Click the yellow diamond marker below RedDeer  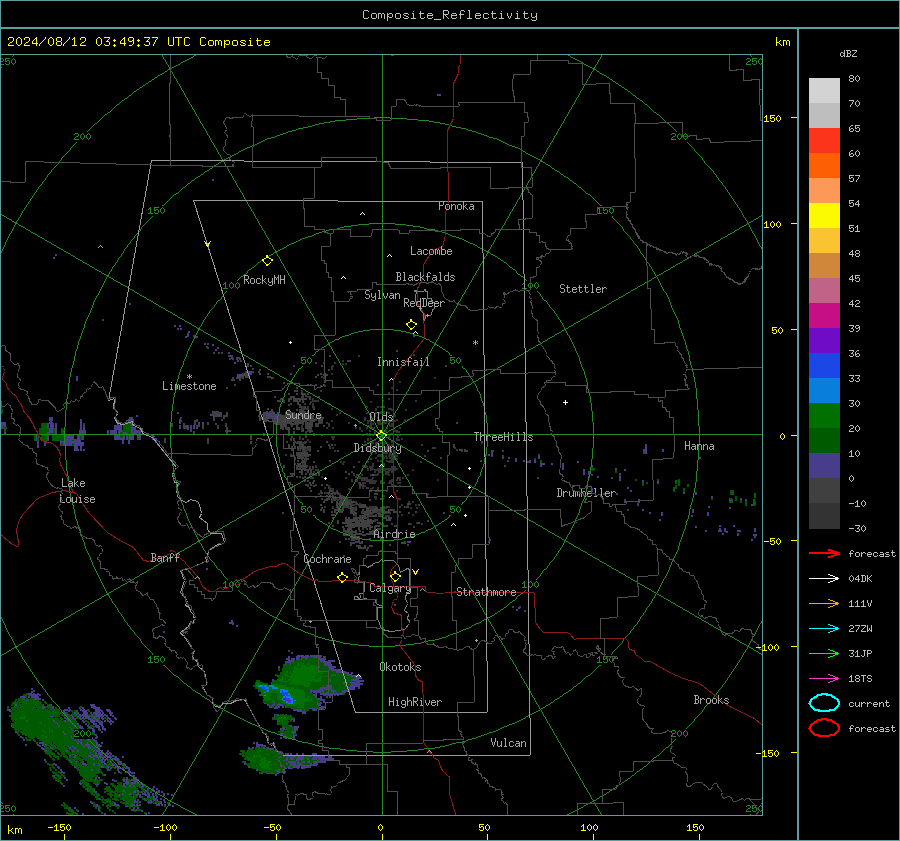411,325
